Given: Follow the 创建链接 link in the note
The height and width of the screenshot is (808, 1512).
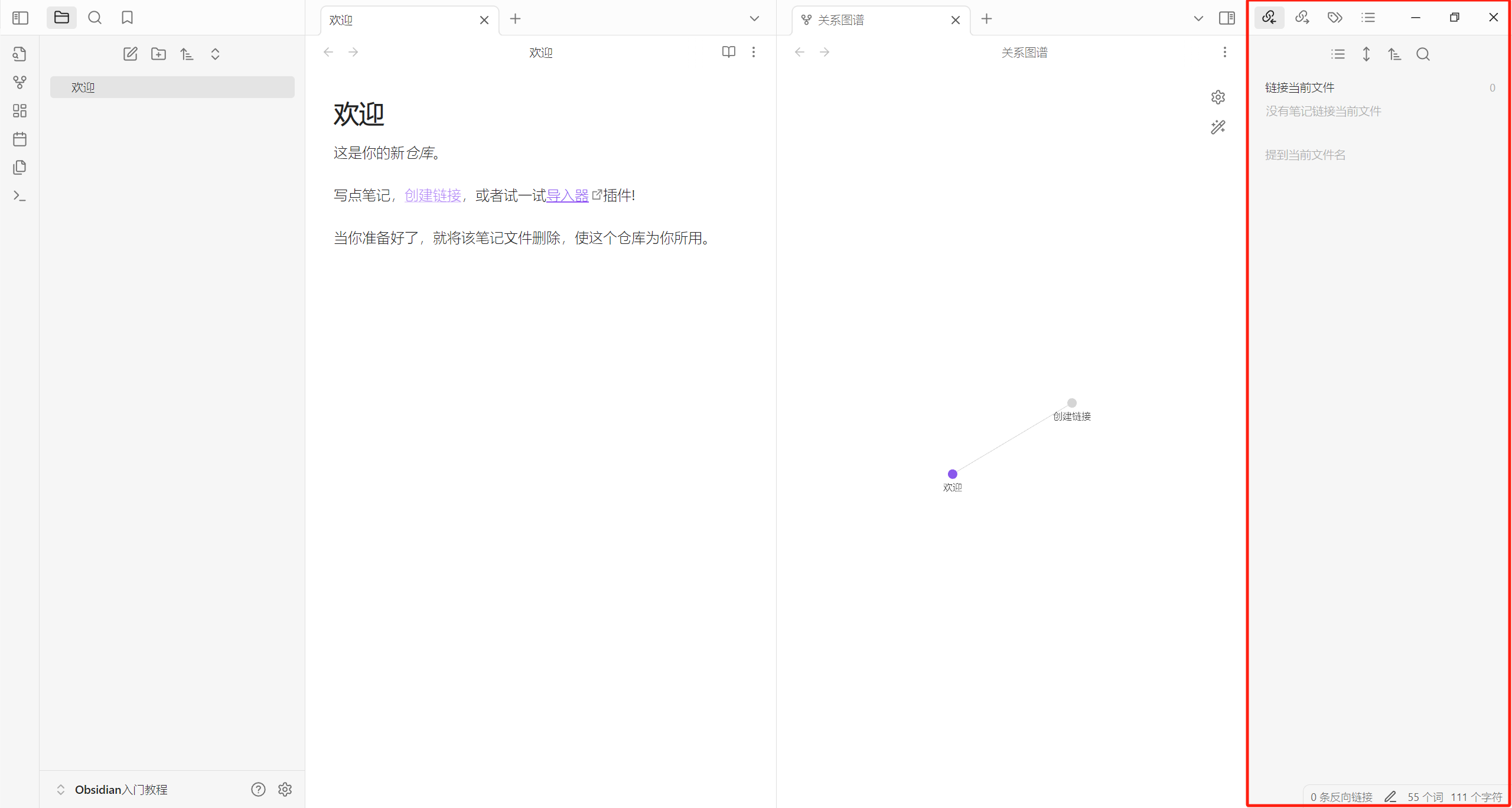Looking at the screenshot, I should (x=432, y=196).
